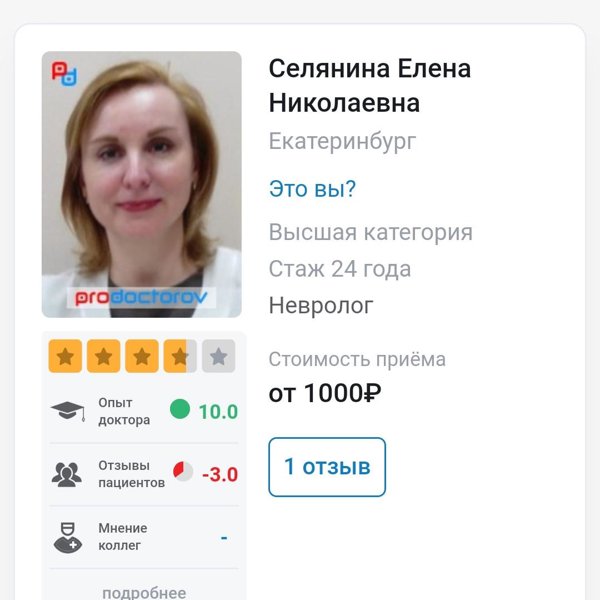Click the graduation cap icon
Screen dimensions: 600x600
coord(68,411)
